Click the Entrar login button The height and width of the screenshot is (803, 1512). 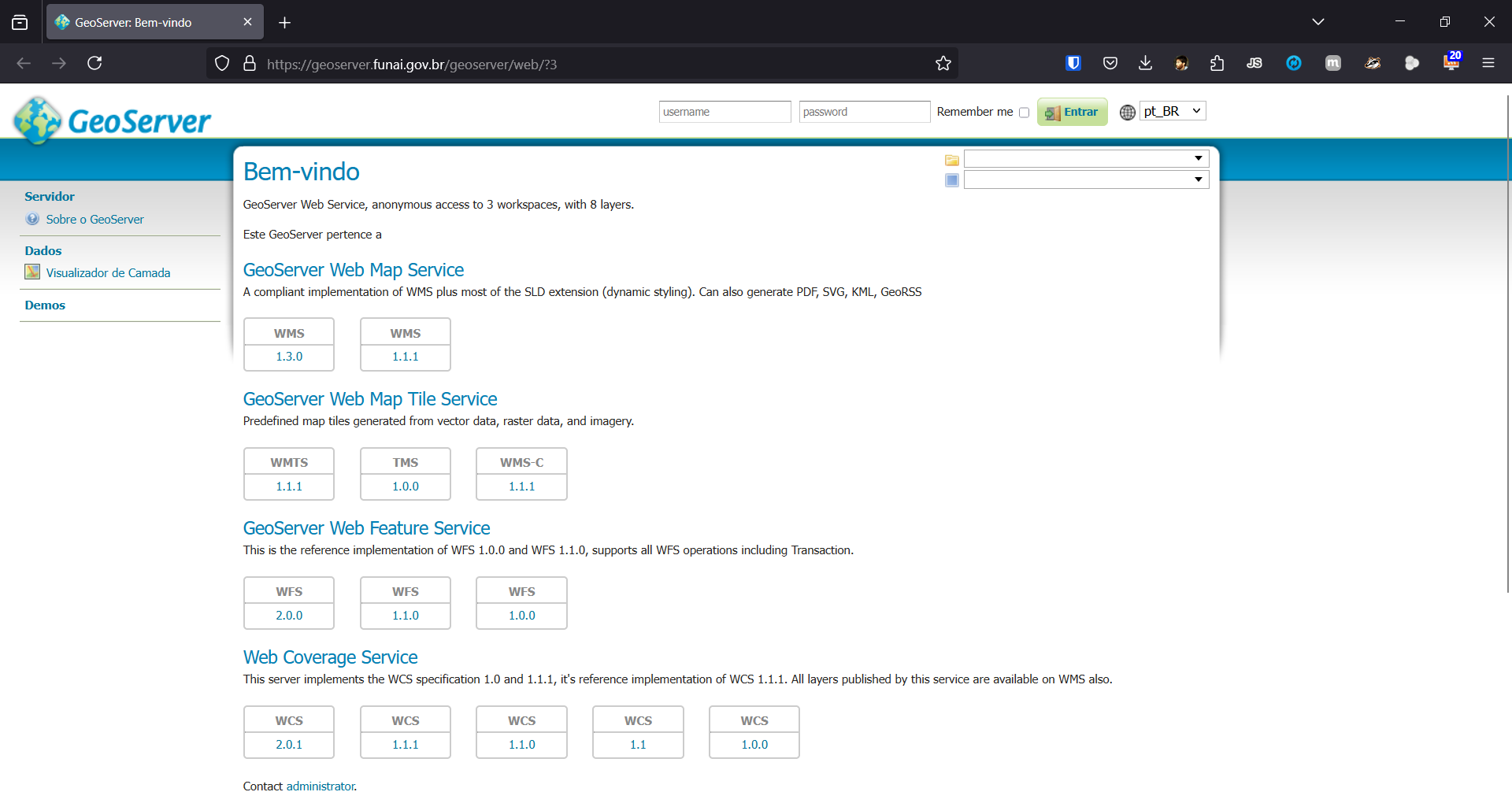click(1072, 112)
